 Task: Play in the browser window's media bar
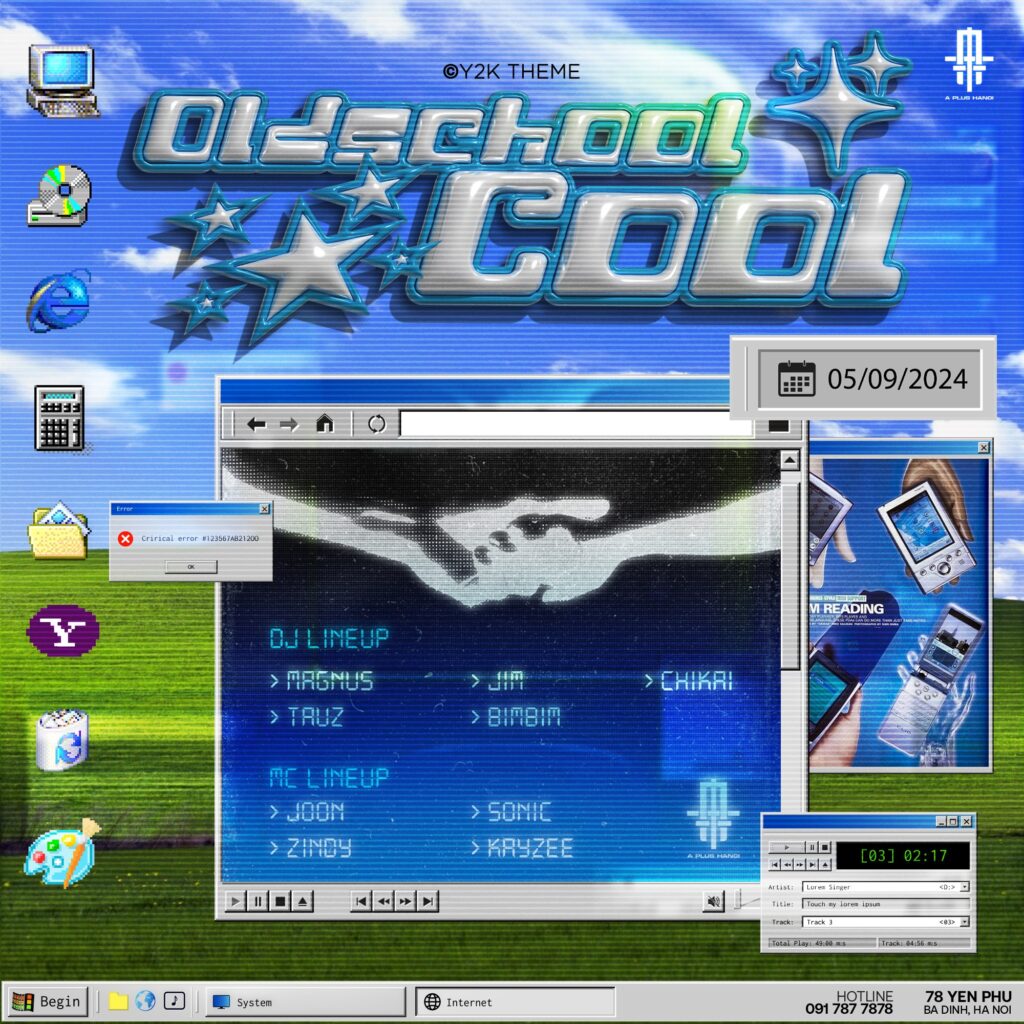pyautogui.click(x=235, y=901)
